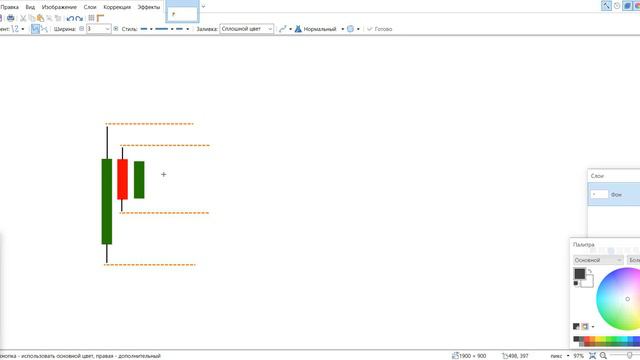Screen dimensions: 640x360
Task: Click the Copy icon in toolbar
Action: 32,18
